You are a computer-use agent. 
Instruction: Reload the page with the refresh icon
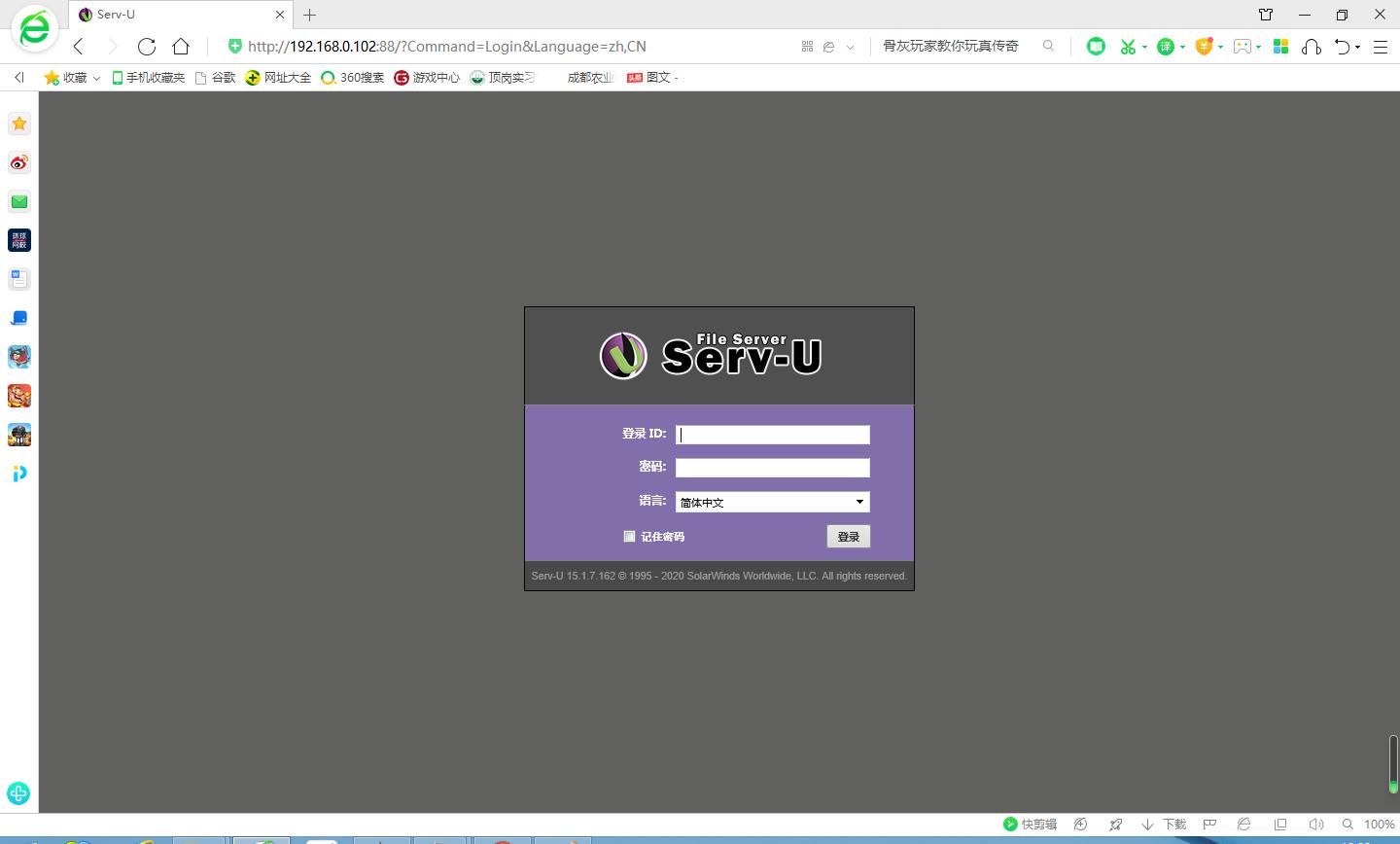(147, 47)
